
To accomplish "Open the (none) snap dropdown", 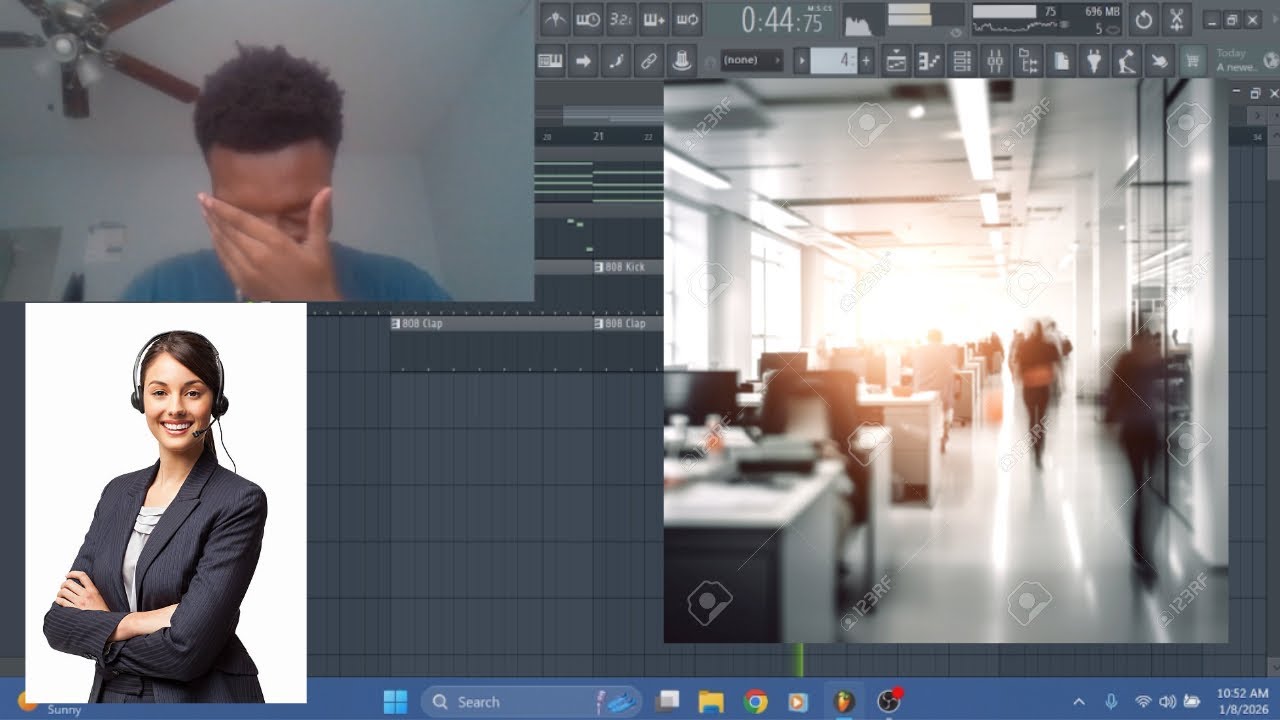I will pos(752,61).
